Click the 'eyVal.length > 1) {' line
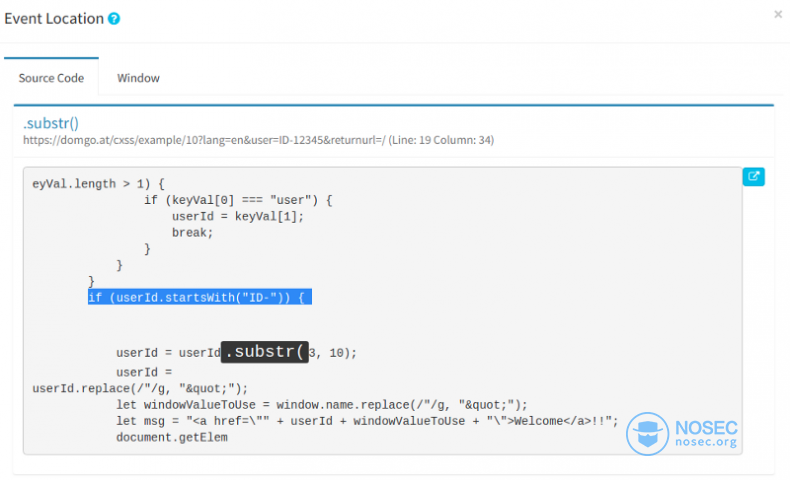Image resolution: width=790 pixels, height=480 pixels. pyautogui.click(x=98, y=184)
